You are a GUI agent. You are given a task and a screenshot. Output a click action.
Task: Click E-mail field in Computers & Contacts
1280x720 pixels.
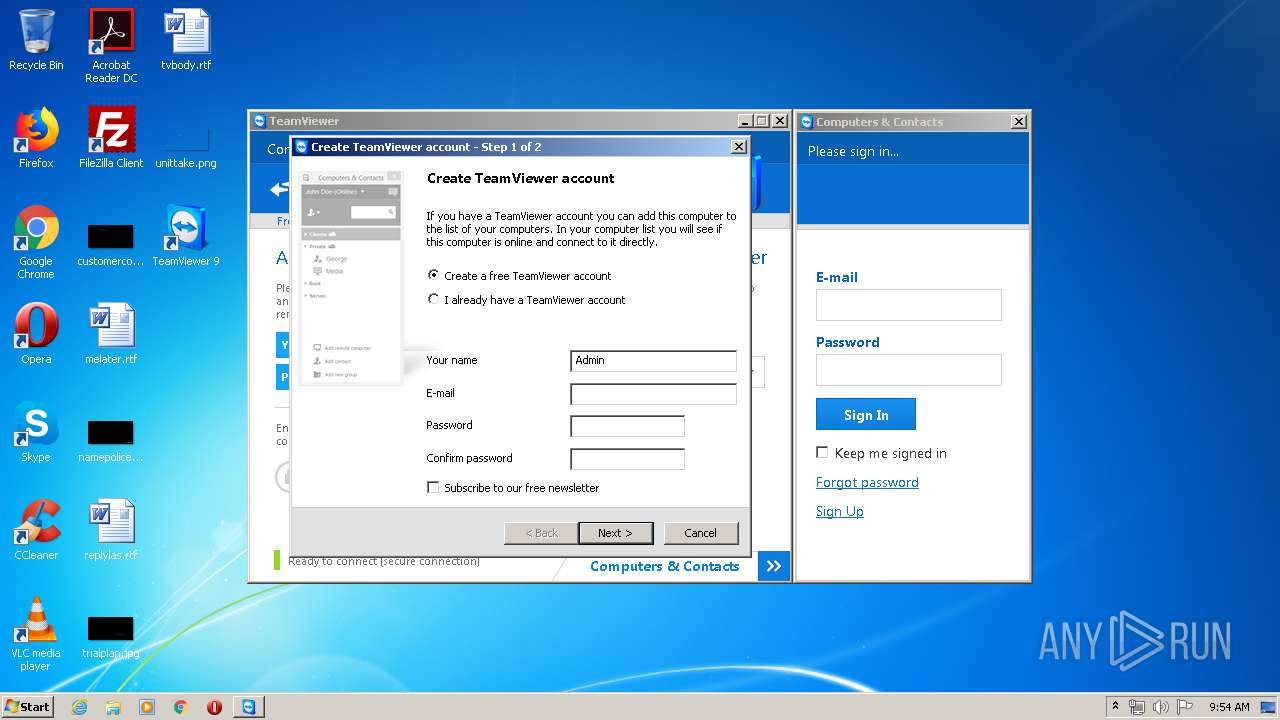tap(908, 305)
